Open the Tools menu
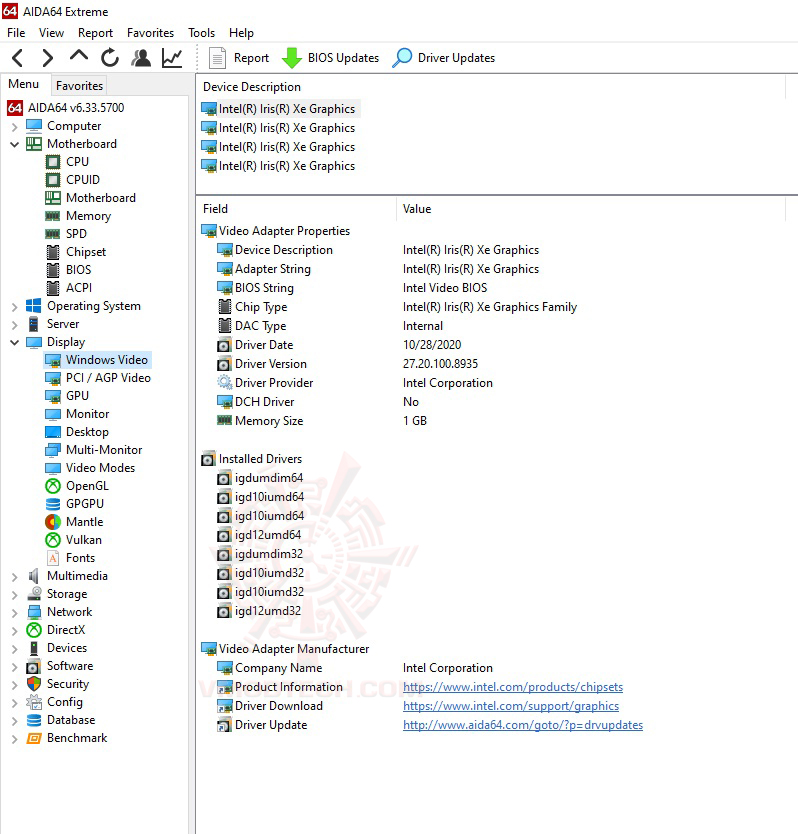Screen dimensions: 798x834 tap(201, 33)
